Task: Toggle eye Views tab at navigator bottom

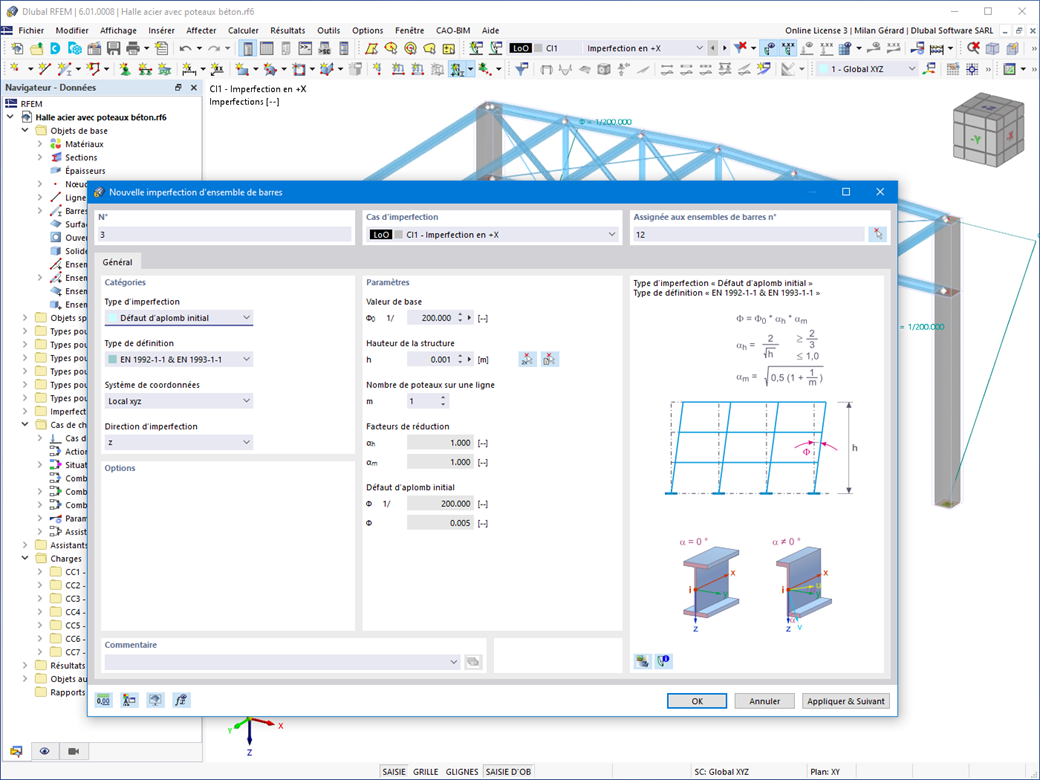Action: [44, 751]
